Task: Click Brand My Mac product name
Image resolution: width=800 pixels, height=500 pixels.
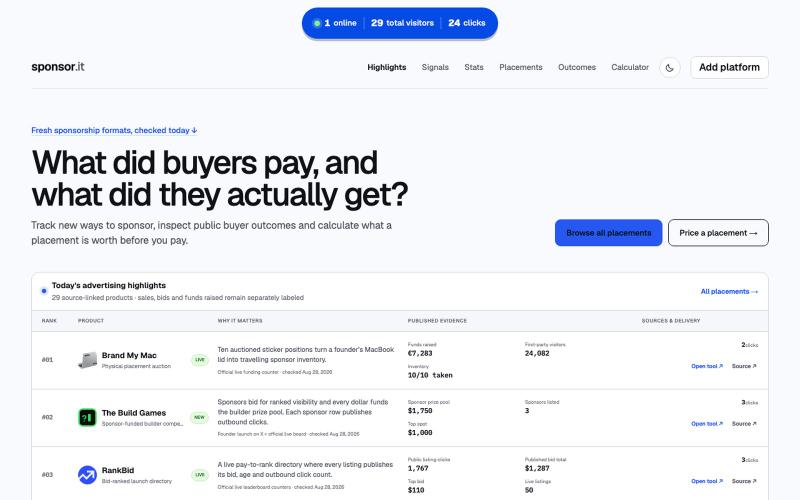Action: (129, 355)
